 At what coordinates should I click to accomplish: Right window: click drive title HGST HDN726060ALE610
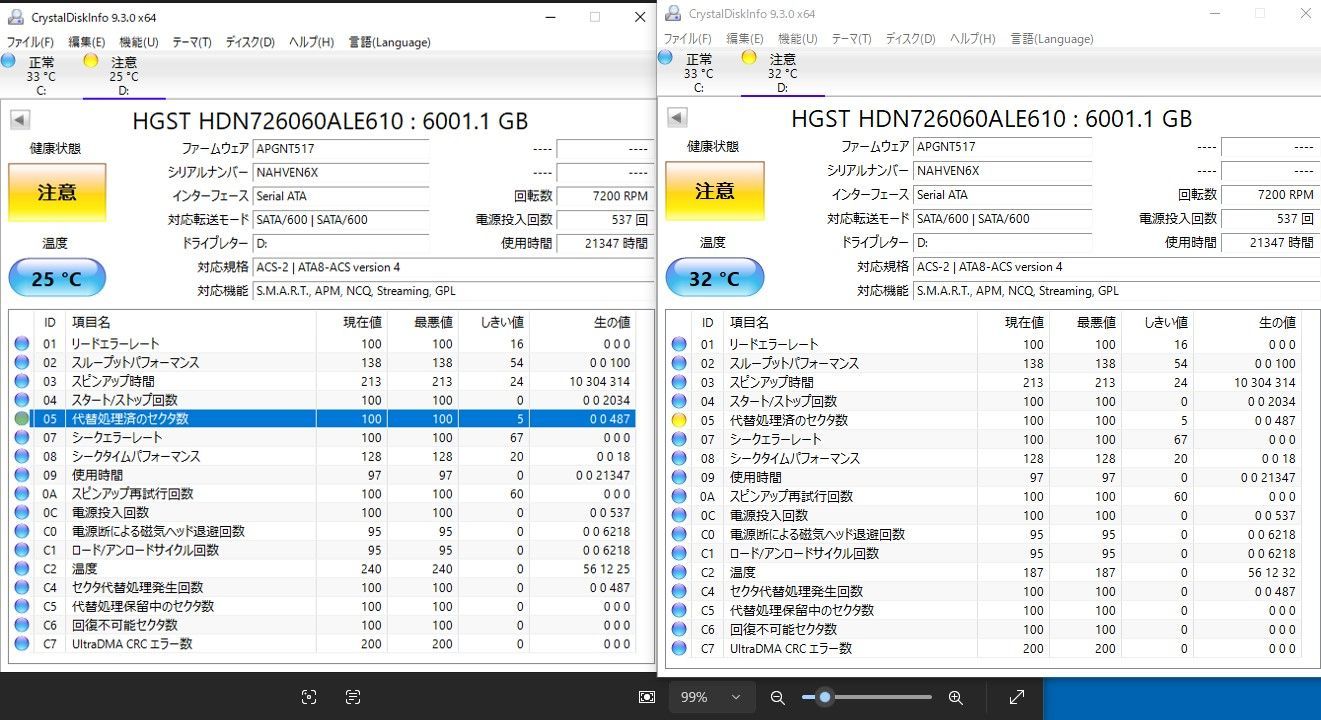[x=992, y=118]
